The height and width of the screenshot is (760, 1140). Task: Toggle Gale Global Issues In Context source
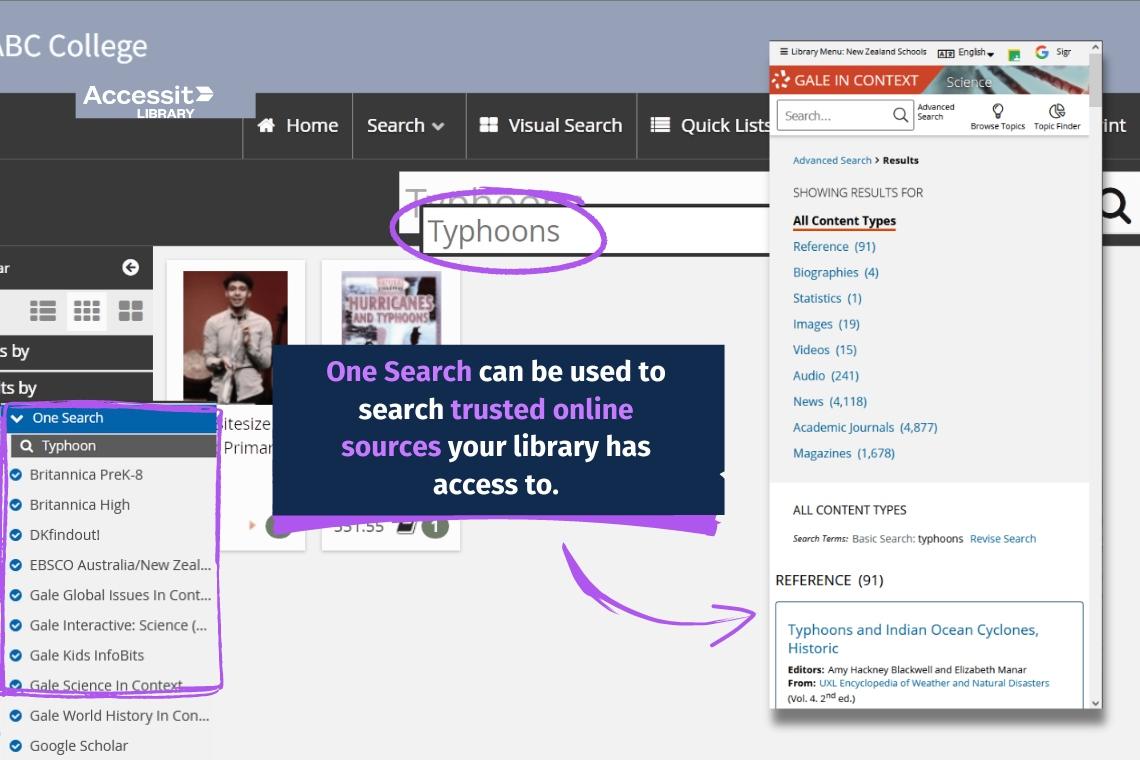pyautogui.click(x=16, y=595)
